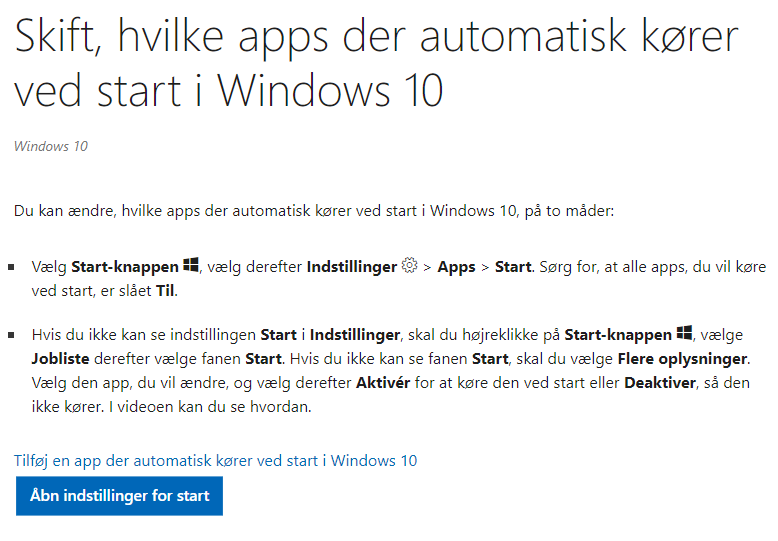The width and height of the screenshot is (778, 541).
Task: Click the chevron between gear icon and Apps
Action: 427,268
